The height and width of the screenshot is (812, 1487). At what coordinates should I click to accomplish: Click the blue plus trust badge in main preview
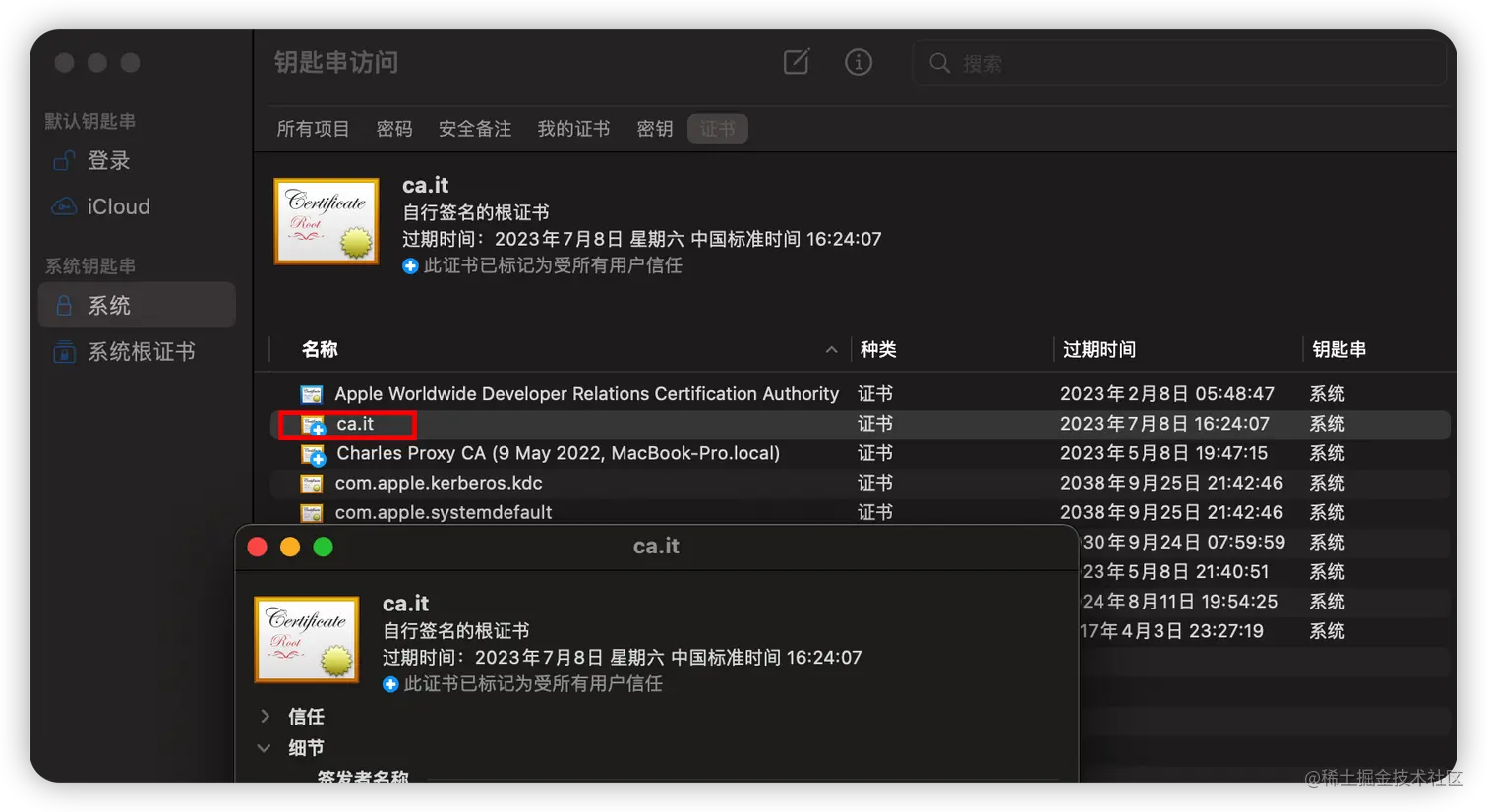coord(410,266)
